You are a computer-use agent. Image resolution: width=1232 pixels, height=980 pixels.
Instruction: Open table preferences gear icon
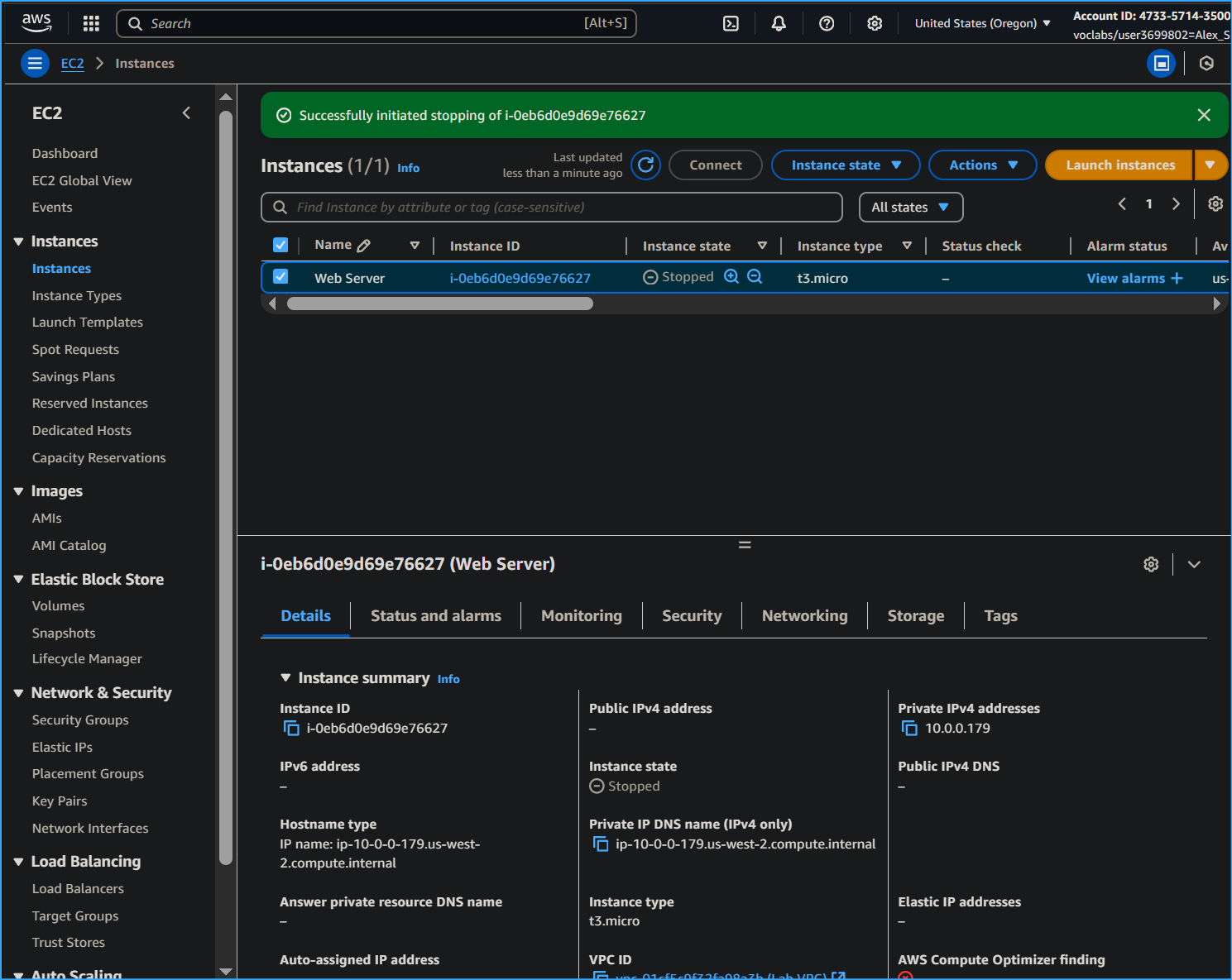click(x=1215, y=204)
